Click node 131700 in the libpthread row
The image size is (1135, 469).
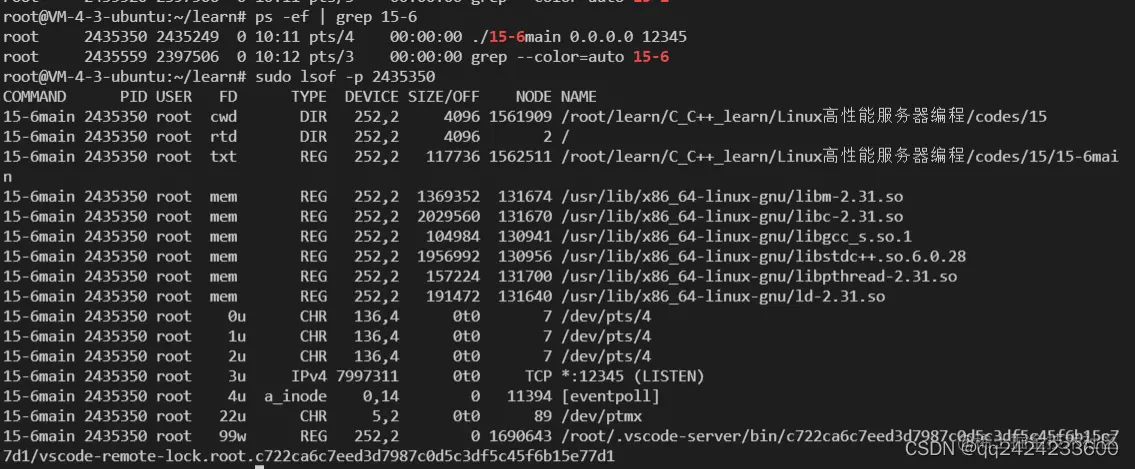525,276
